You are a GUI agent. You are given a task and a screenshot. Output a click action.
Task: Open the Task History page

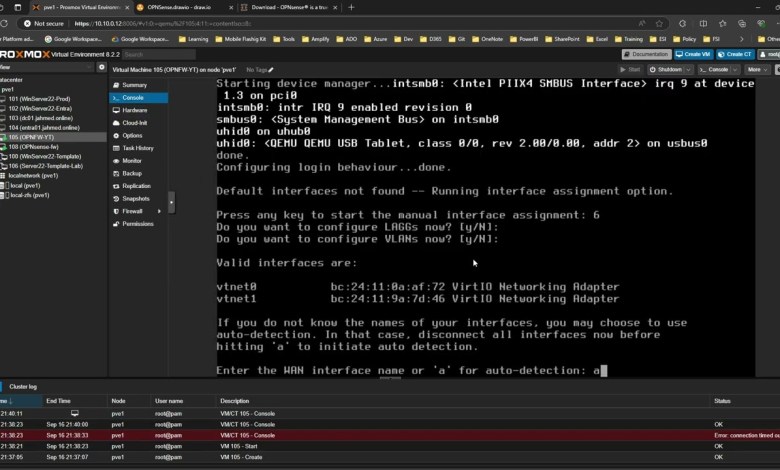(138, 148)
